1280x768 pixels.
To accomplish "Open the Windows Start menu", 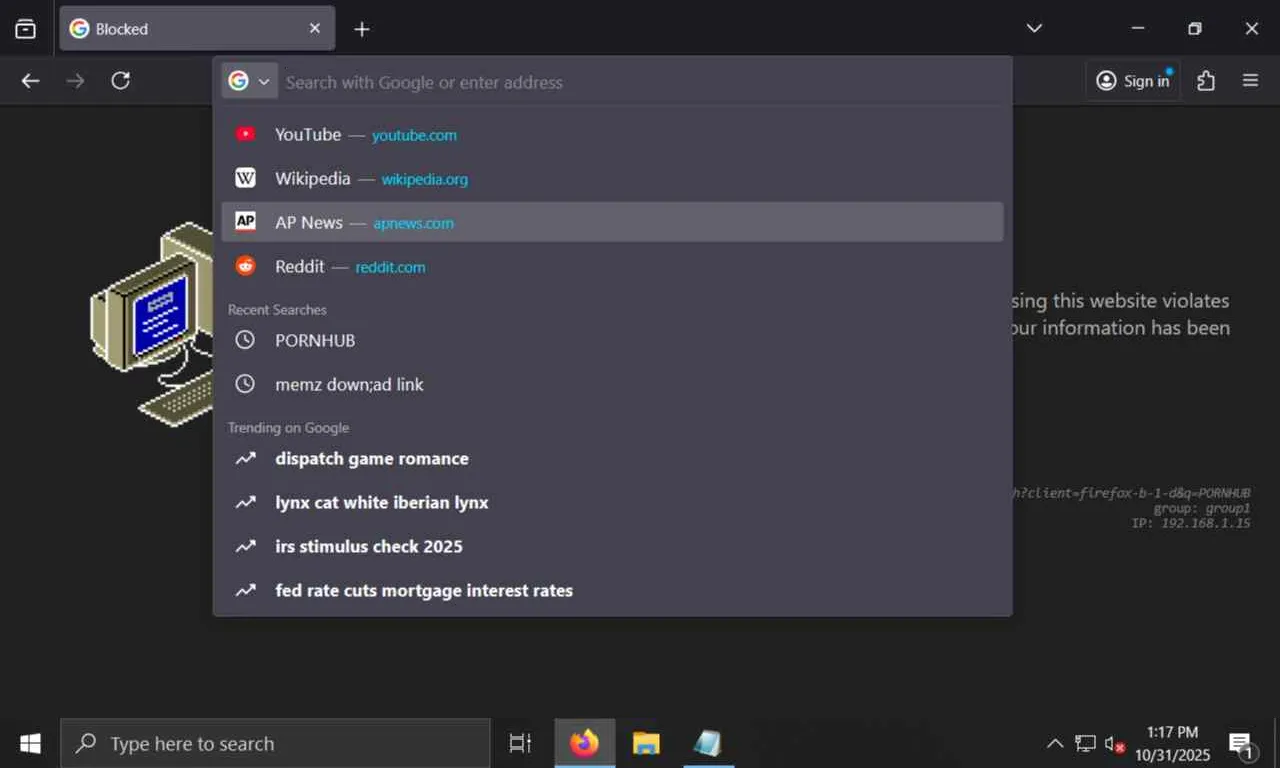I will pyautogui.click(x=30, y=743).
